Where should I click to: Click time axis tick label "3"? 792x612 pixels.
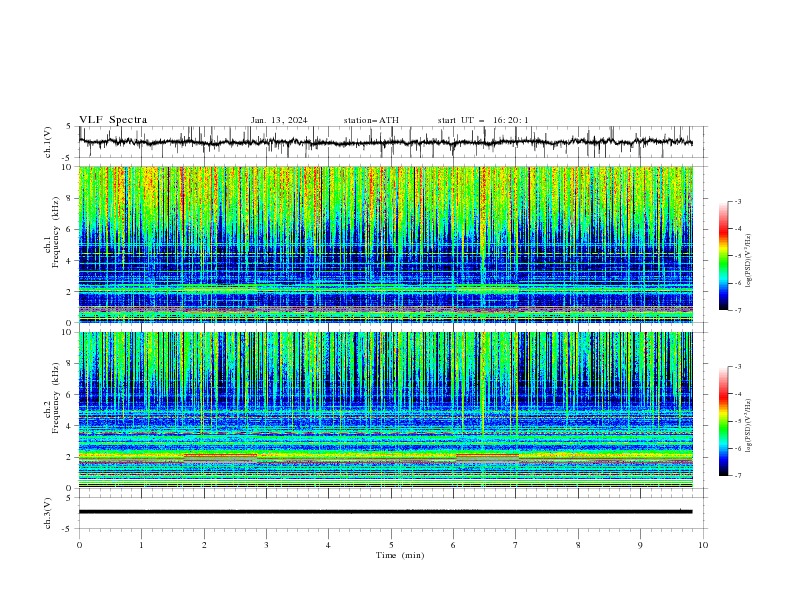tap(266, 545)
